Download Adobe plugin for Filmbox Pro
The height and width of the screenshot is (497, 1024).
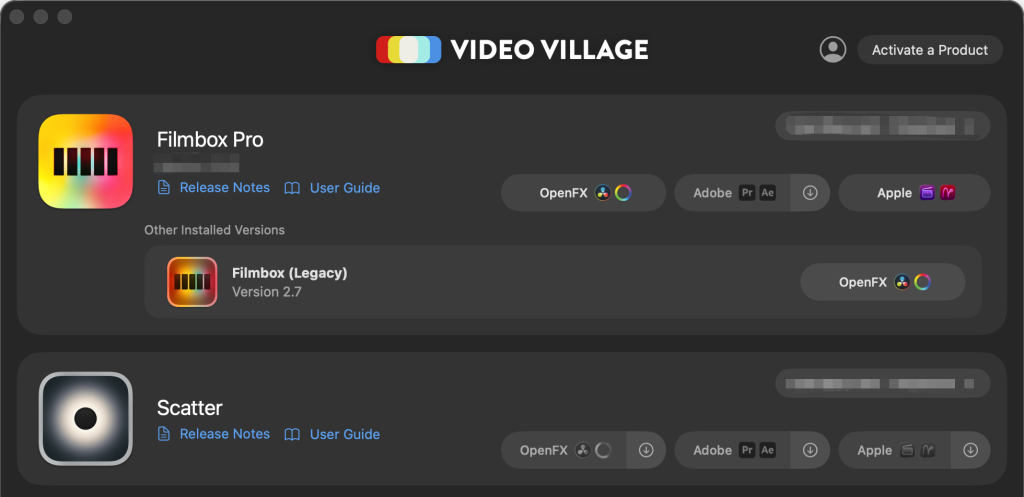(810, 193)
